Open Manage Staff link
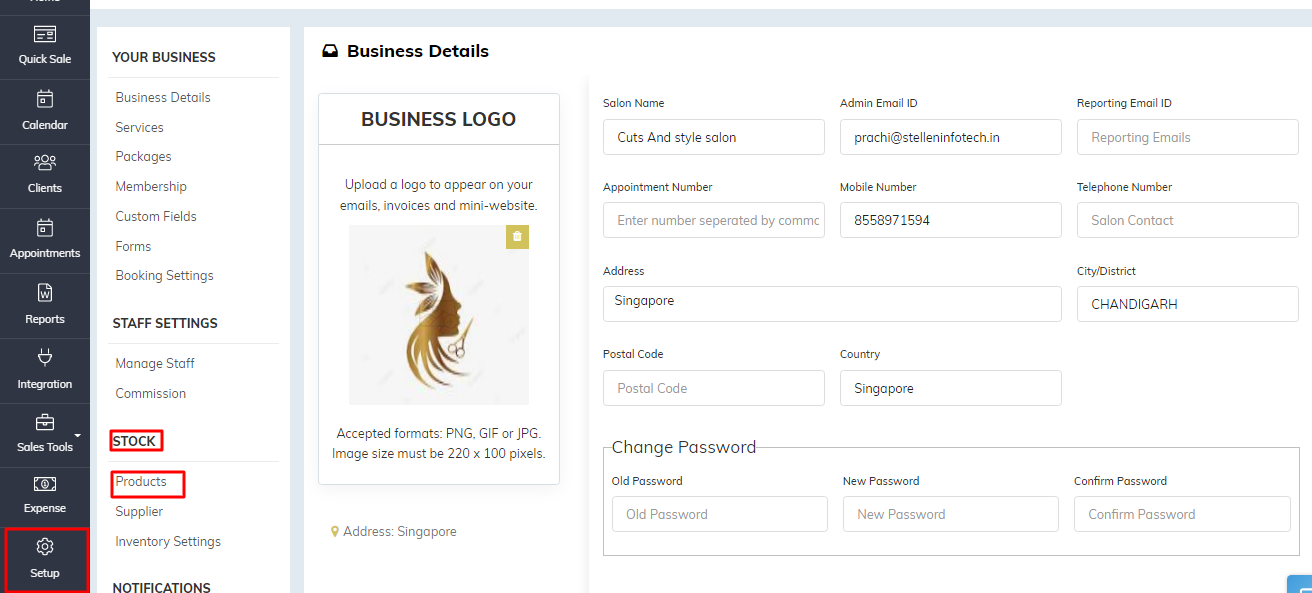Image resolution: width=1312 pixels, height=593 pixels. tap(155, 363)
